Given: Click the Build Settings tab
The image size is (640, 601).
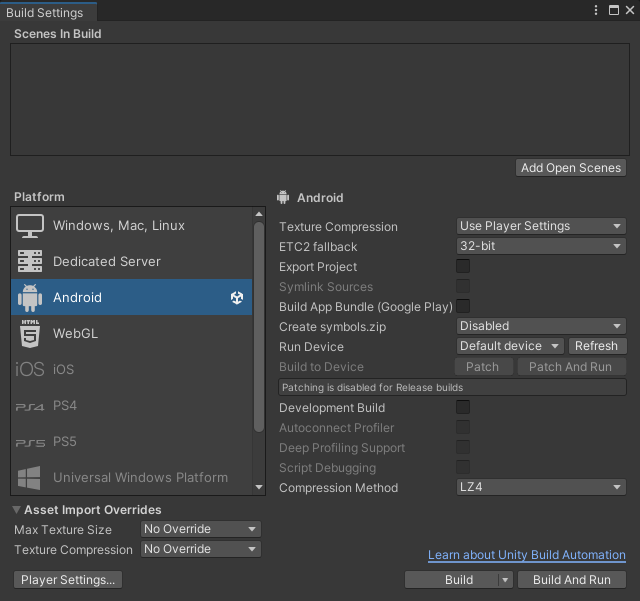Looking at the screenshot, I should point(45,13).
